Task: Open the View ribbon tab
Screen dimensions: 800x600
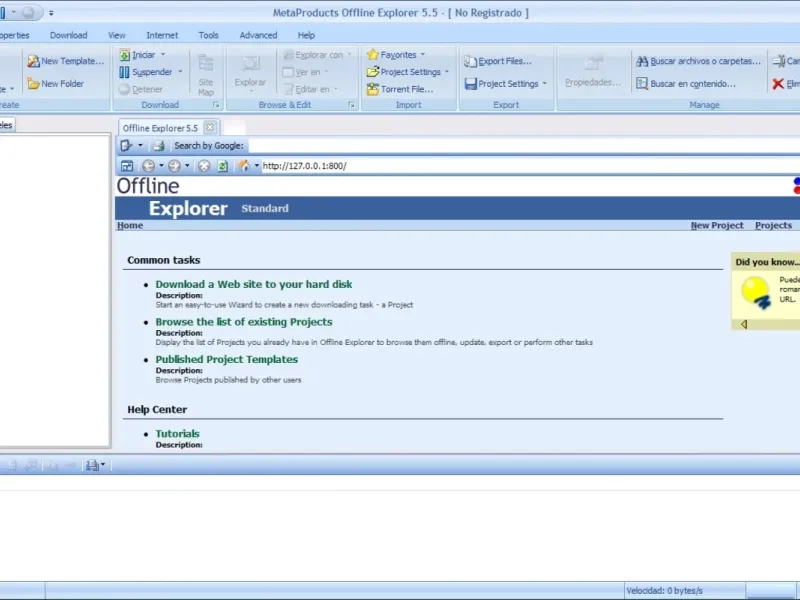Action: [x=116, y=35]
